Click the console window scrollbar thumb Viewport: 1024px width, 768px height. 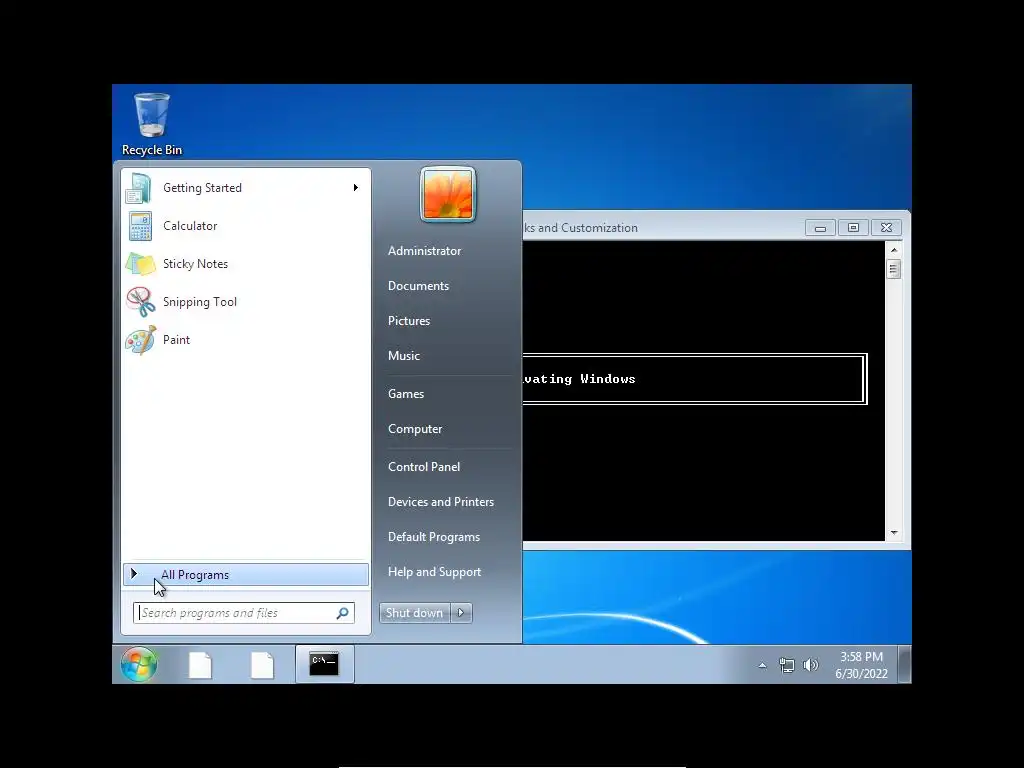point(894,269)
